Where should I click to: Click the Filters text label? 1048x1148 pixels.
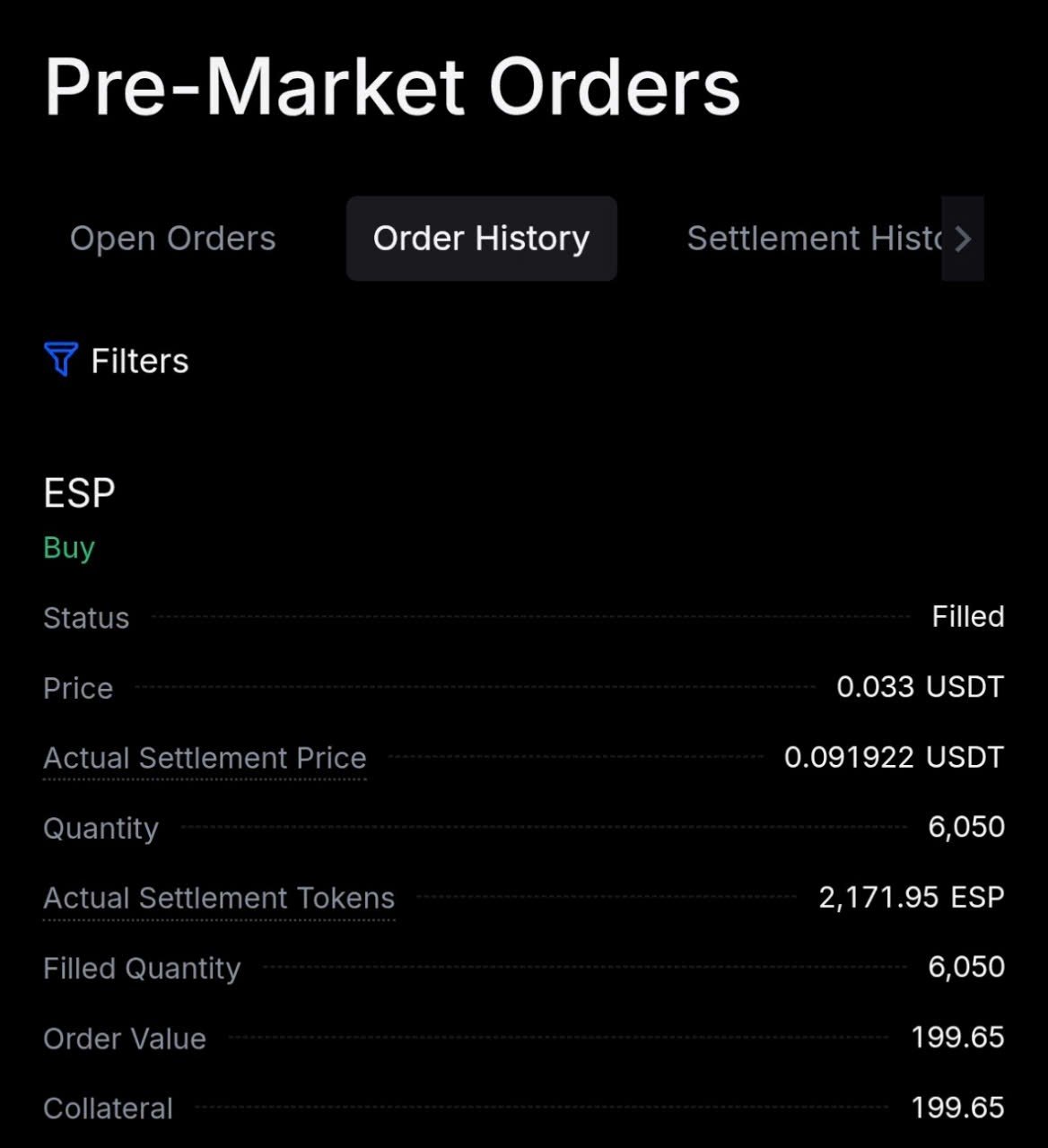tap(140, 361)
